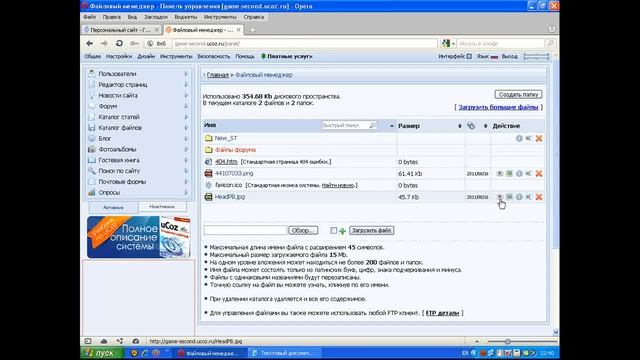The height and width of the screenshot is (360, 640).
Task: Open the FTP детали link
Action: click(x=442, y=313)
